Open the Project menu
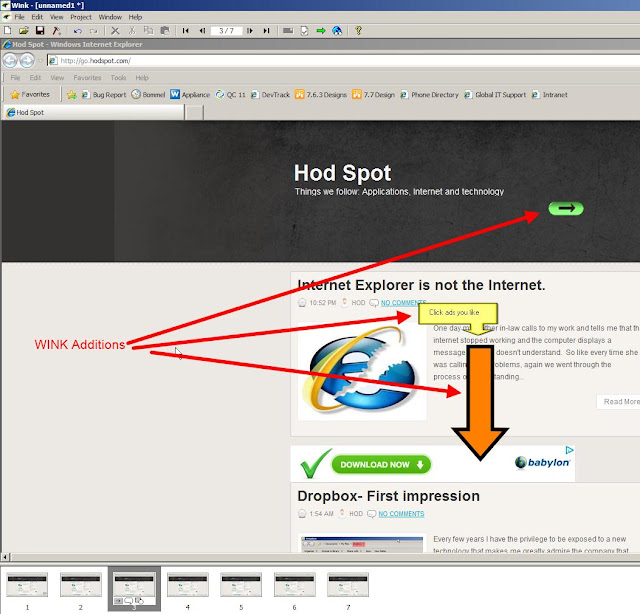Viewport: 640px width, 614px height. [x=81, y=17]
